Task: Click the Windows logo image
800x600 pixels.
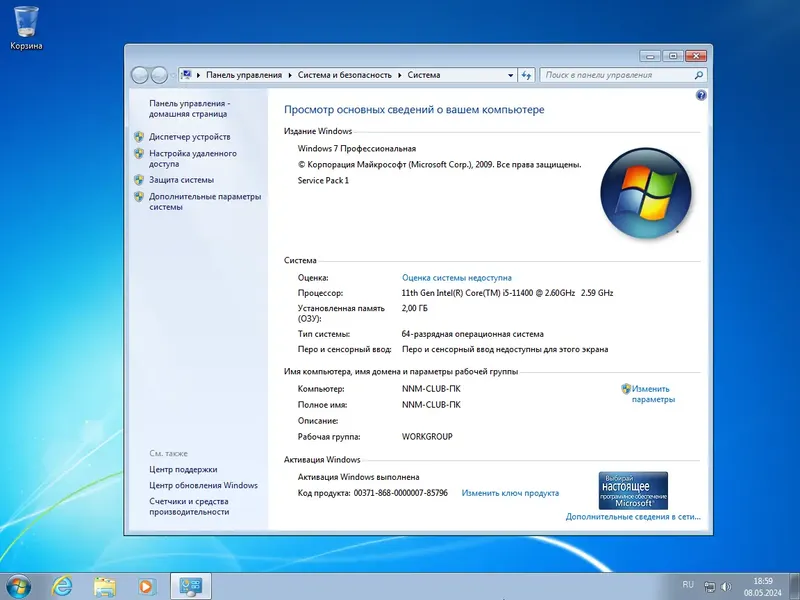Action: [646, 193]
